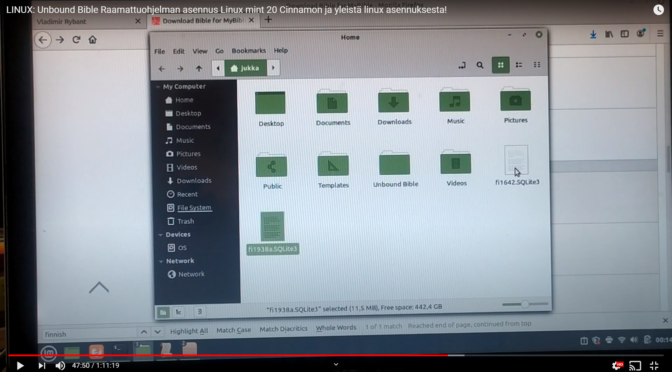Image resolution: width=672 pixels, height=372 pixels.
Task: Adjust the icon zoom slider
Action: click(525, 304)
